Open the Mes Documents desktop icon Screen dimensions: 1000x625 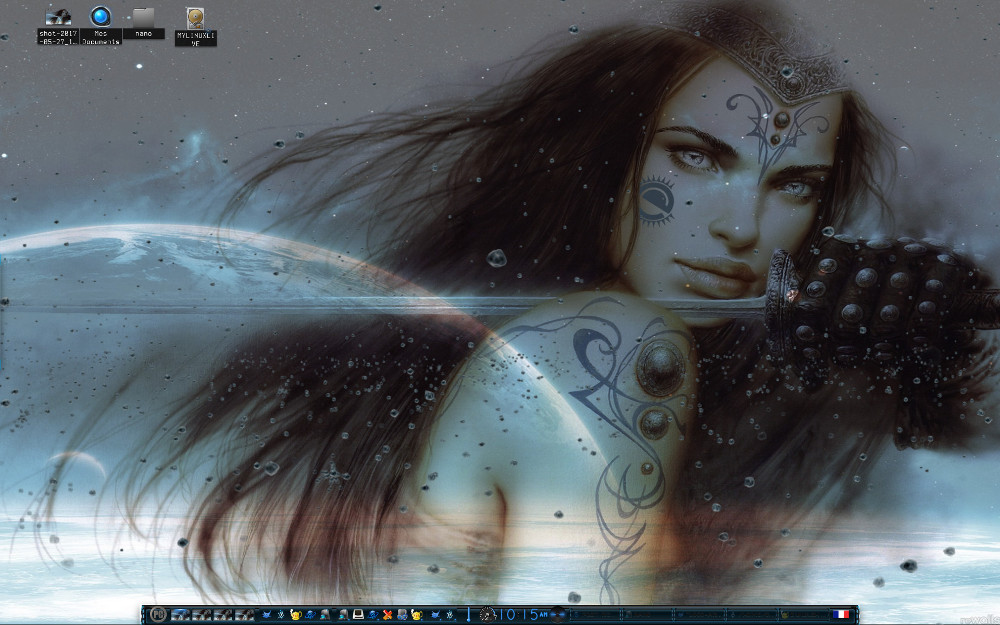(x=100, y=26)
